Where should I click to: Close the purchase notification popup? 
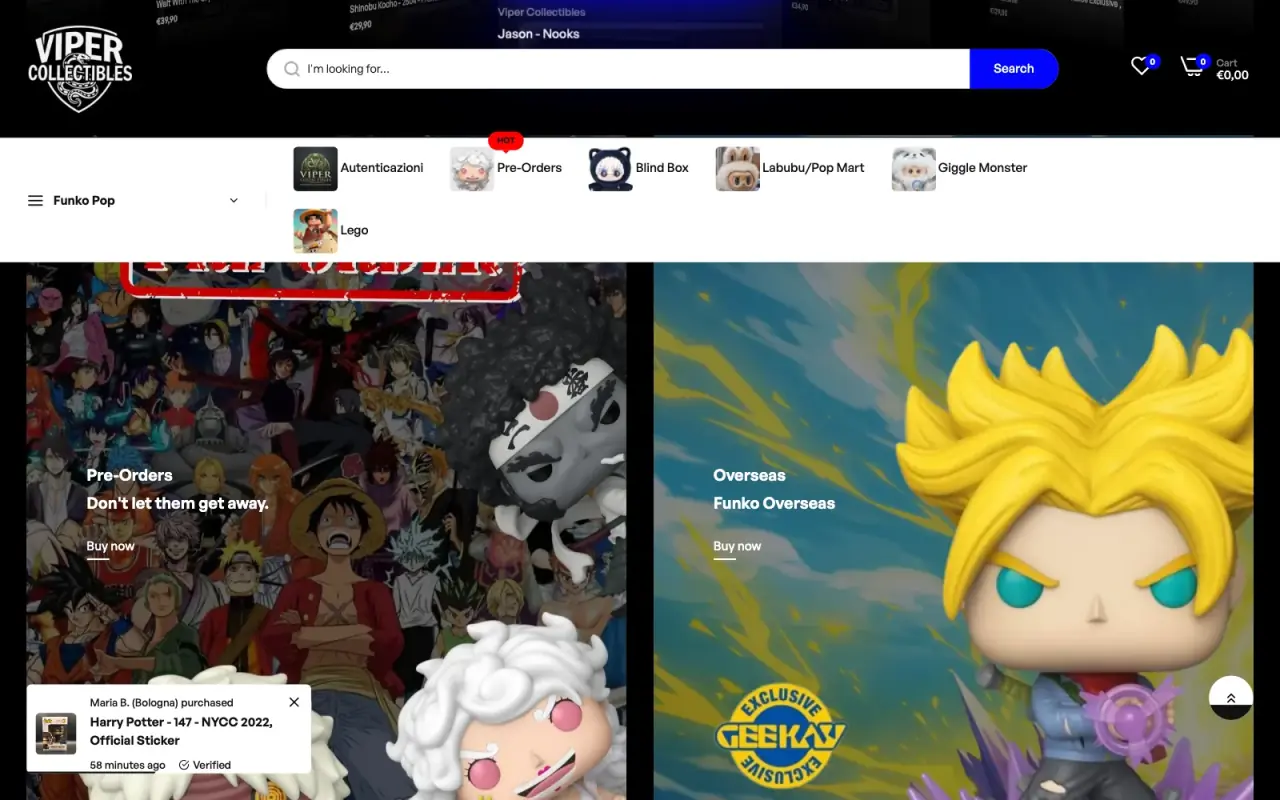point(294,702)
